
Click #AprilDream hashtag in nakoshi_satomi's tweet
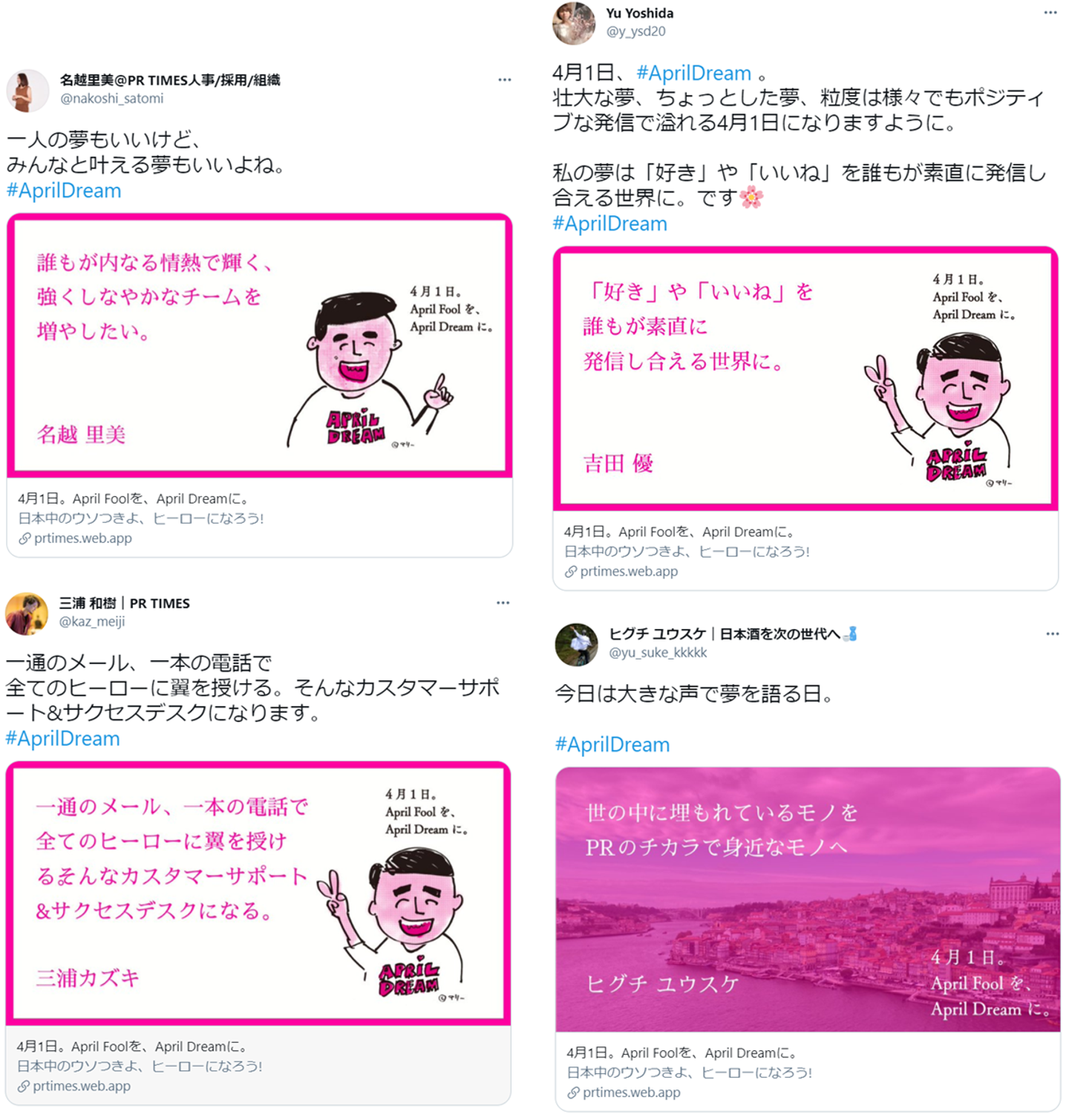[x=64, y=191]
